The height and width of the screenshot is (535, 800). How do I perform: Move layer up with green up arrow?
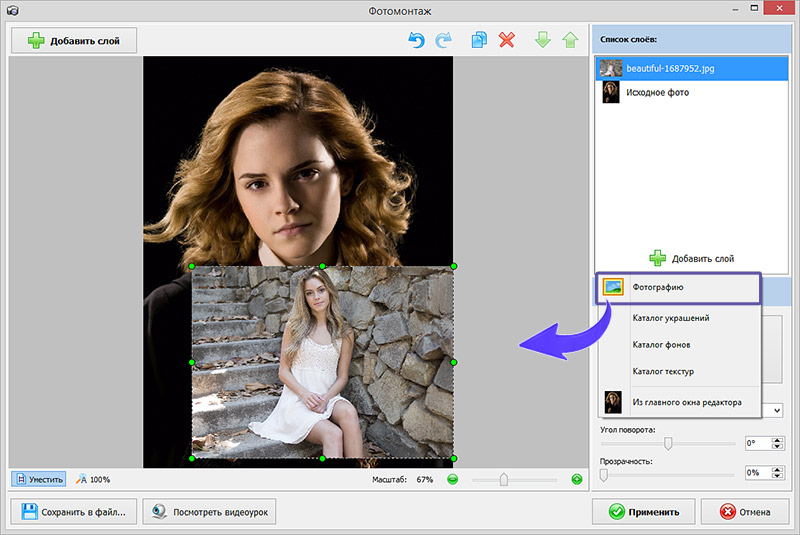pyautogui.click(x=570, y=40)
